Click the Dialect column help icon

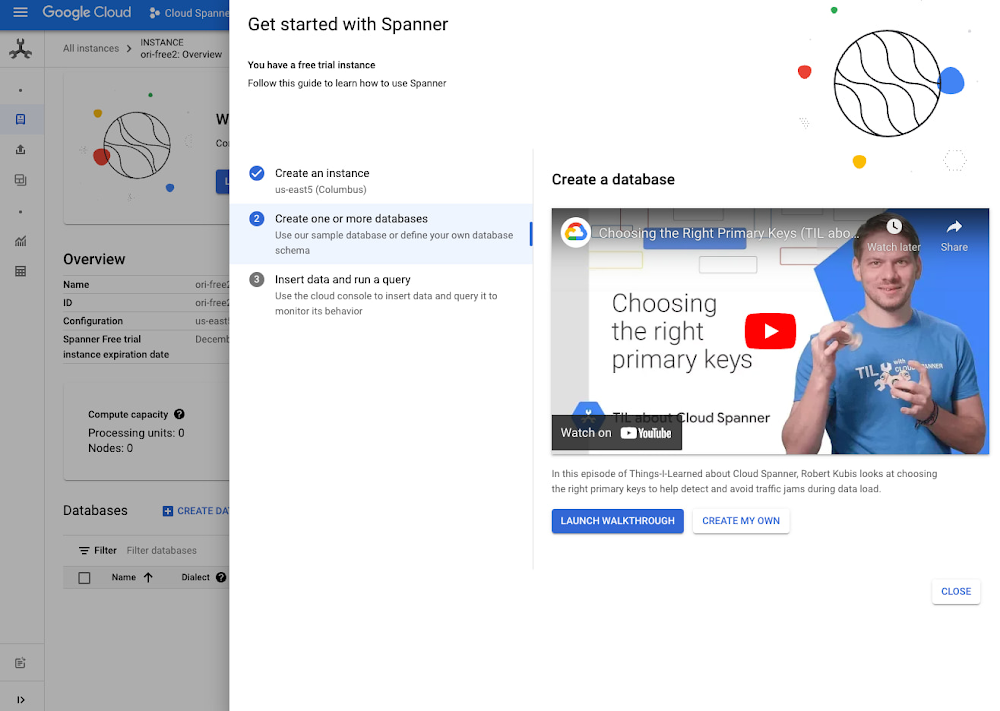coord(220,577)
